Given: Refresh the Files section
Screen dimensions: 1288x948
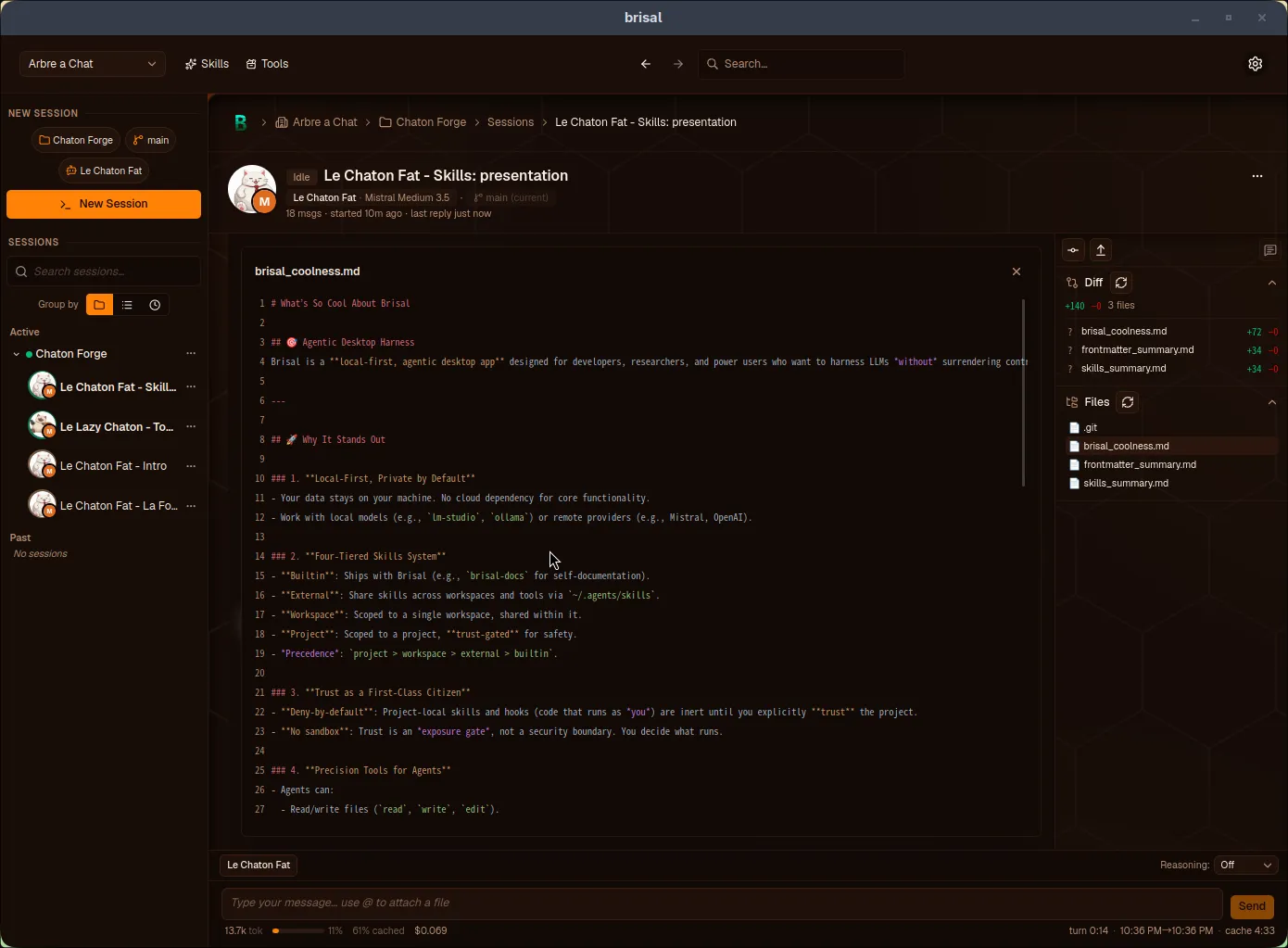Looking at the screenshot, I should pyautogui.click(x=1128, y=402).
